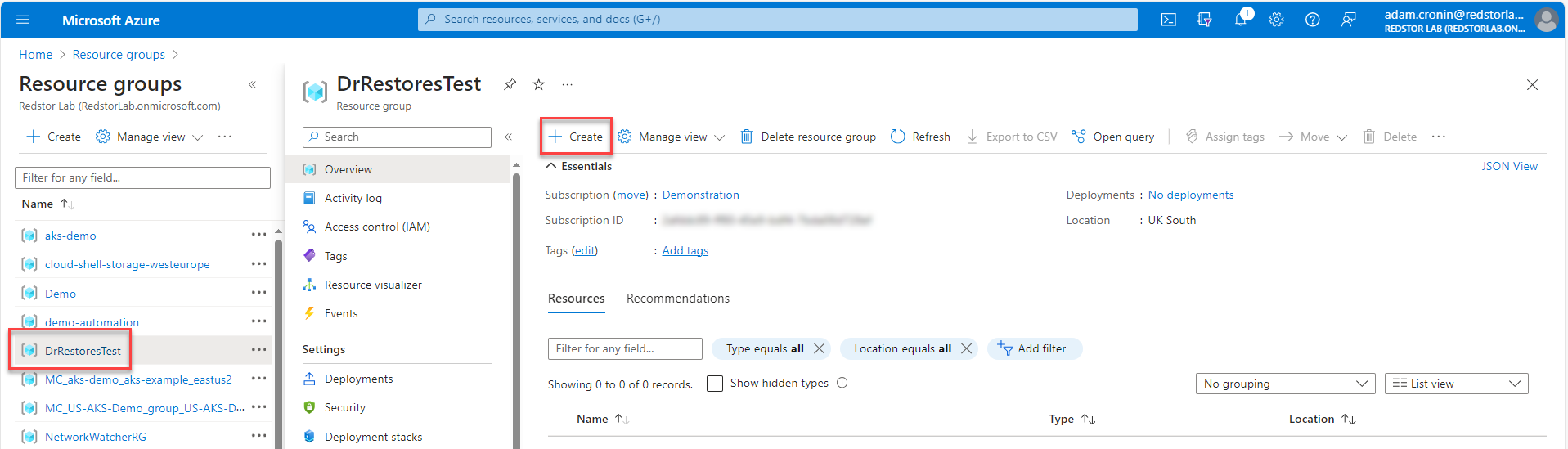
Task: Click the user account avatar
Action: coord(1546,20)
